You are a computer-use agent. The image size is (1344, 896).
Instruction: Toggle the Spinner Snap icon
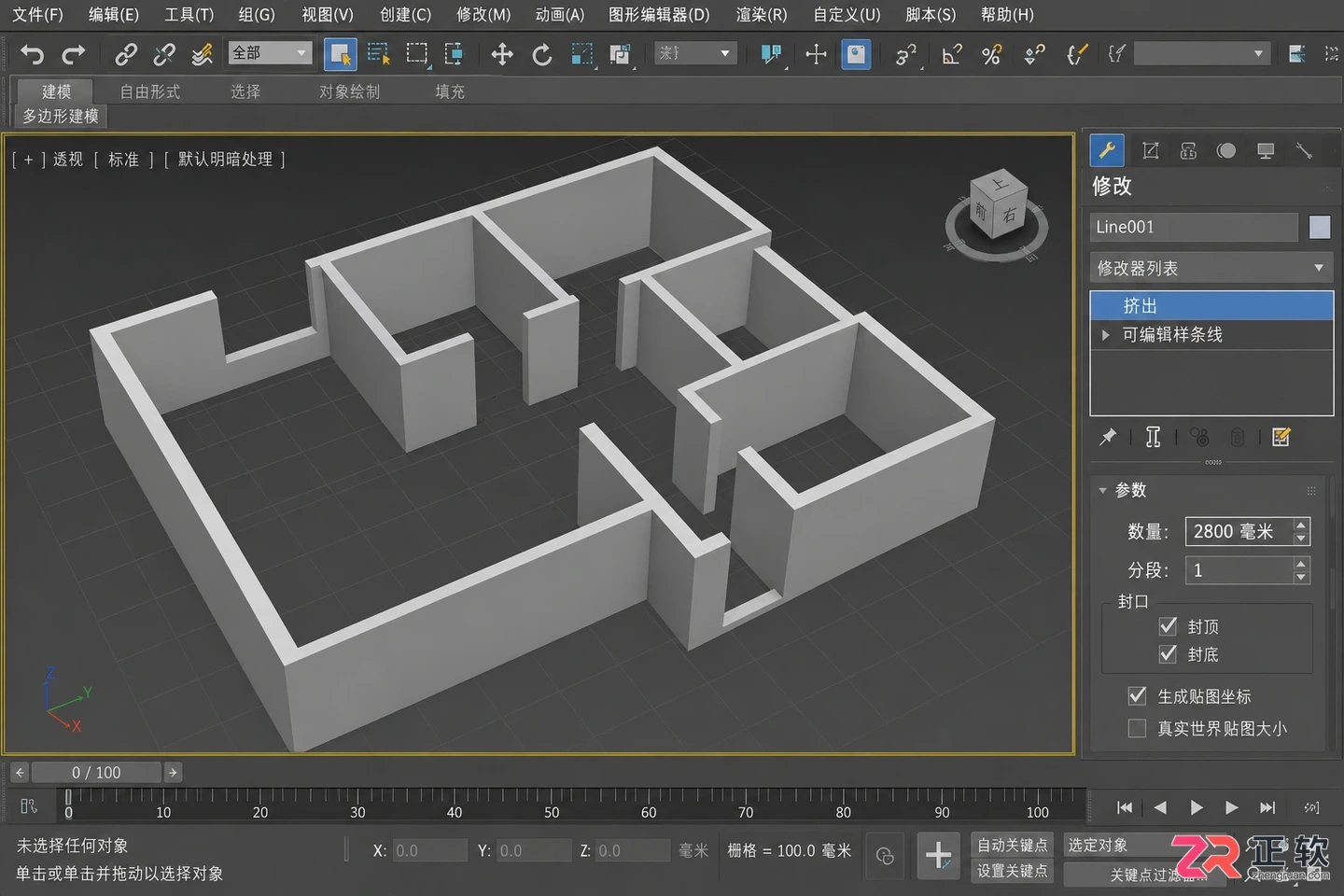(1033, 54)
